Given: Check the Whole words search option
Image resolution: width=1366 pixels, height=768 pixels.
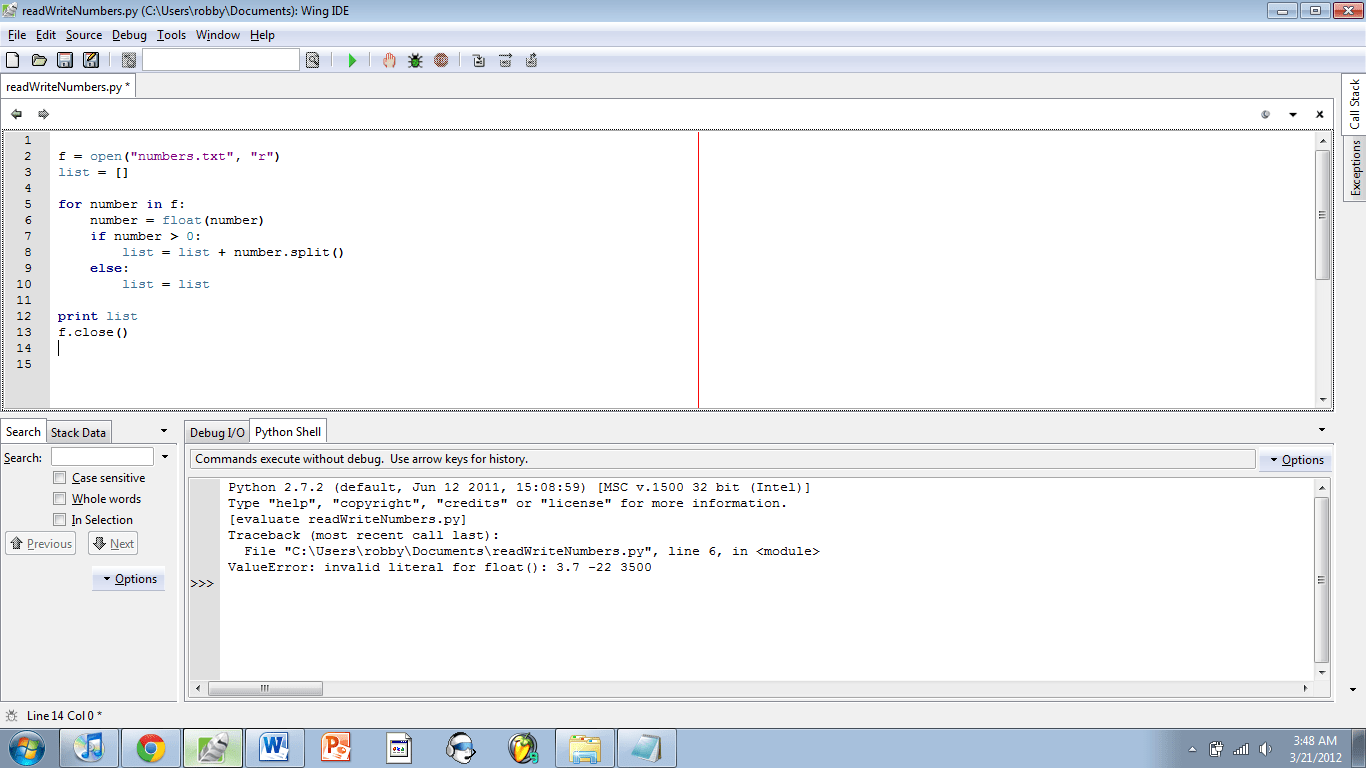Looking at the screenshot, I should coord(59,498).
